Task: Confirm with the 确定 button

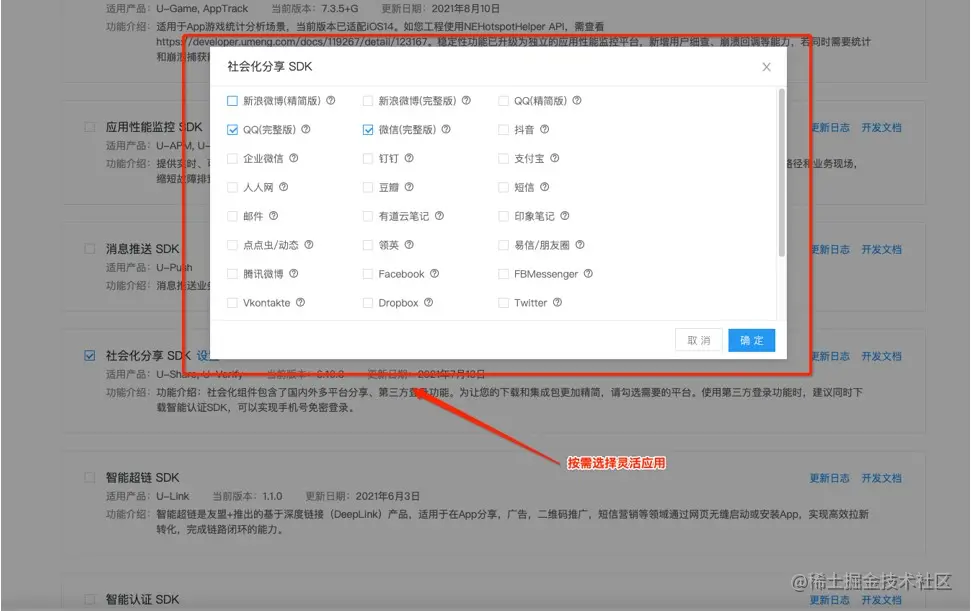Action: point(751,340)
